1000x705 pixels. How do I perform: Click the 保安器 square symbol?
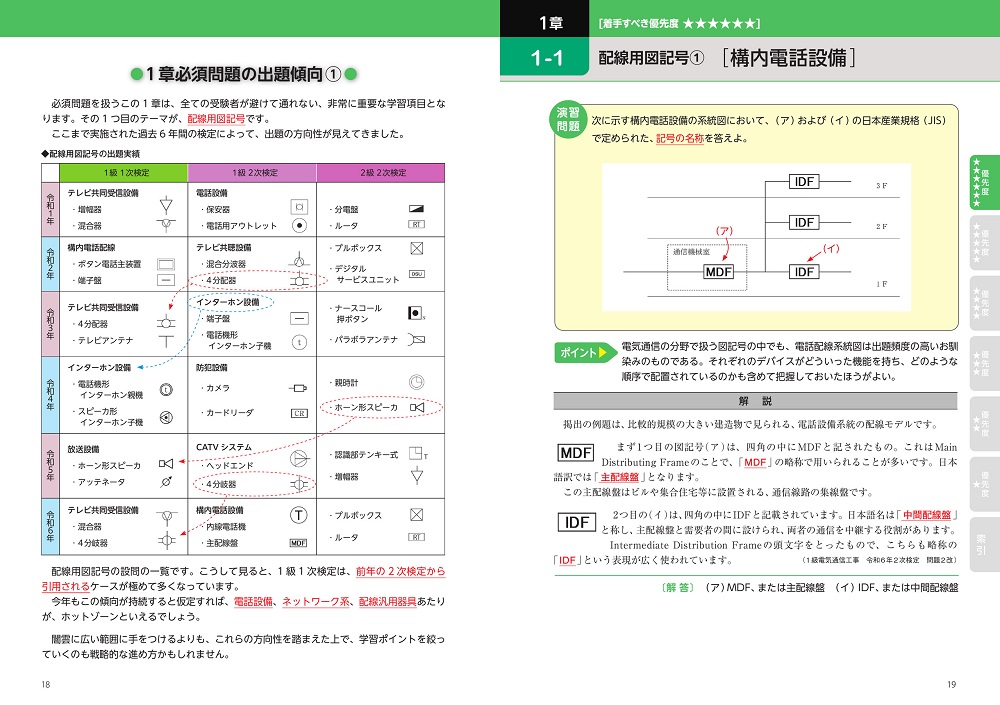pyautogui.click(x=299, y=207)
